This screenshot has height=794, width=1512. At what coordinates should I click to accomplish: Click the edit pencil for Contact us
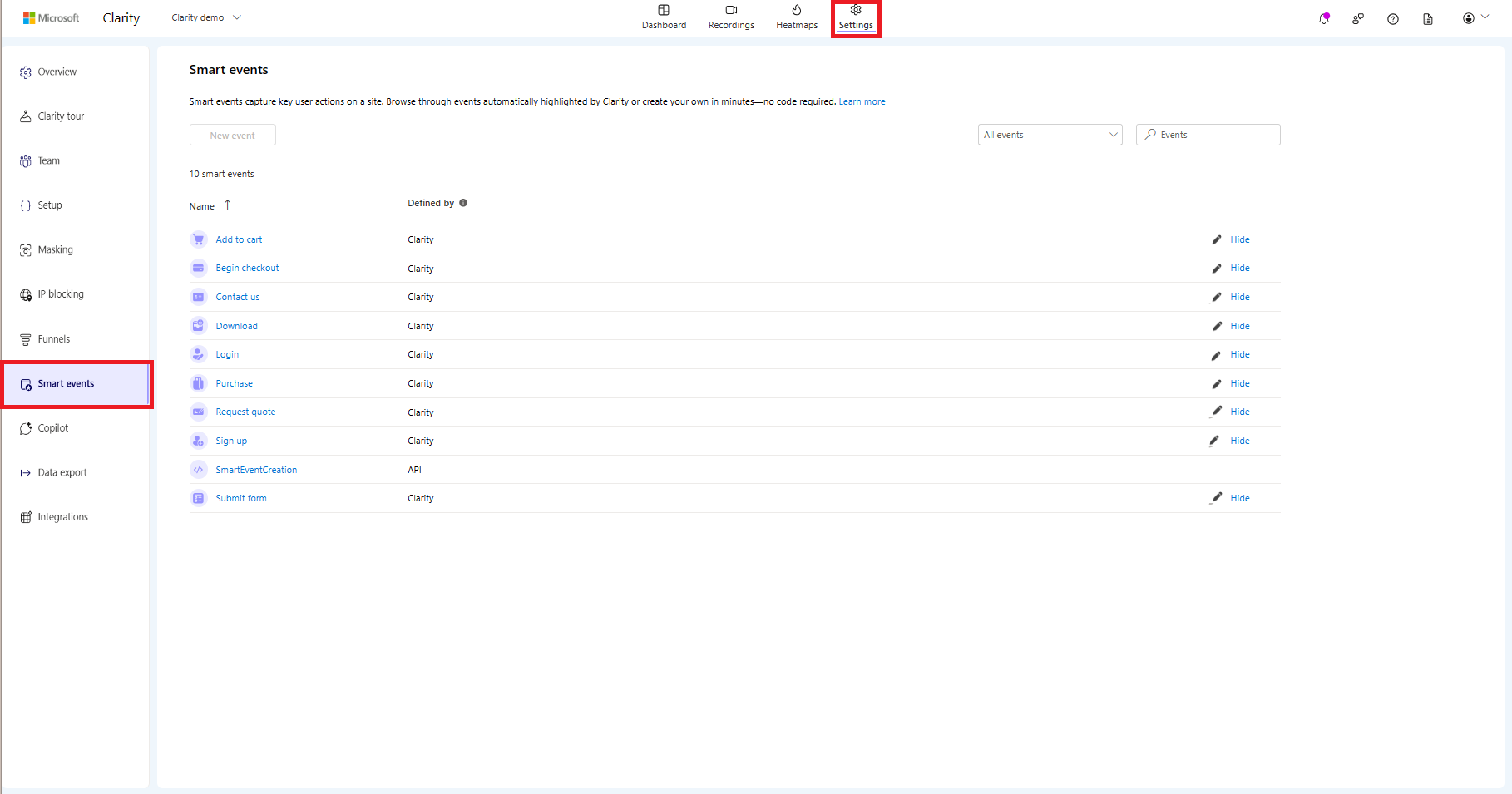click(1217, 297)
